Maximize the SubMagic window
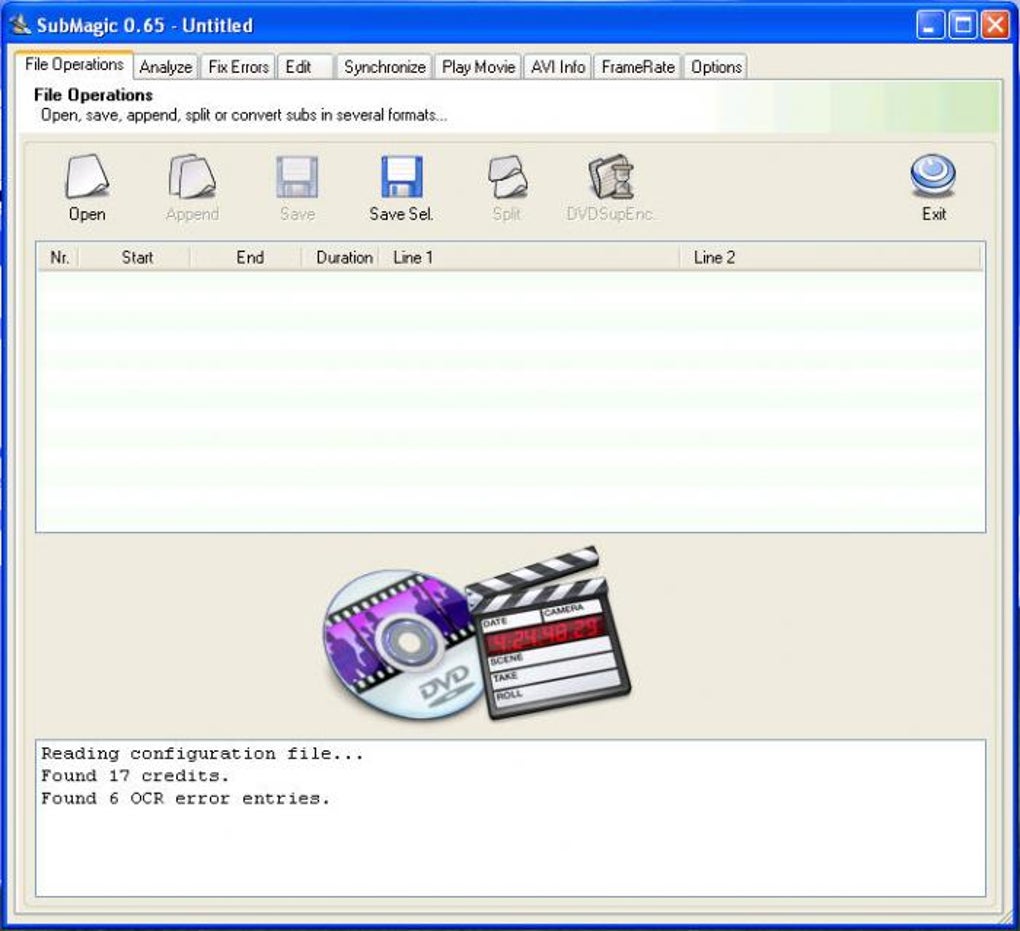Screen dimensions: 1020x931 click(x=963, y=25)
